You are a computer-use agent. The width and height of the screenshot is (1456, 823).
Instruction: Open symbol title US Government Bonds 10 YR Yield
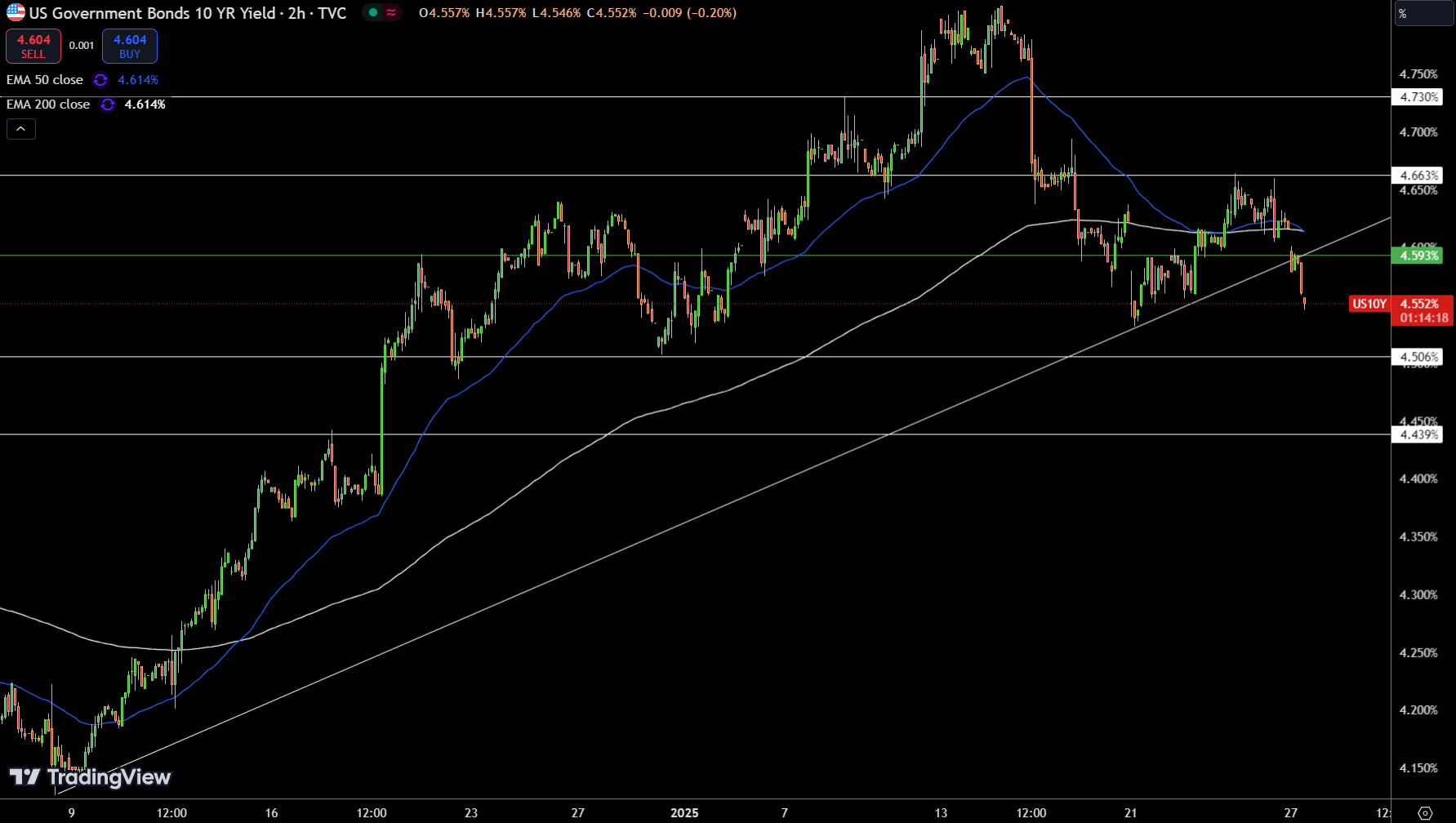point(153,13)
